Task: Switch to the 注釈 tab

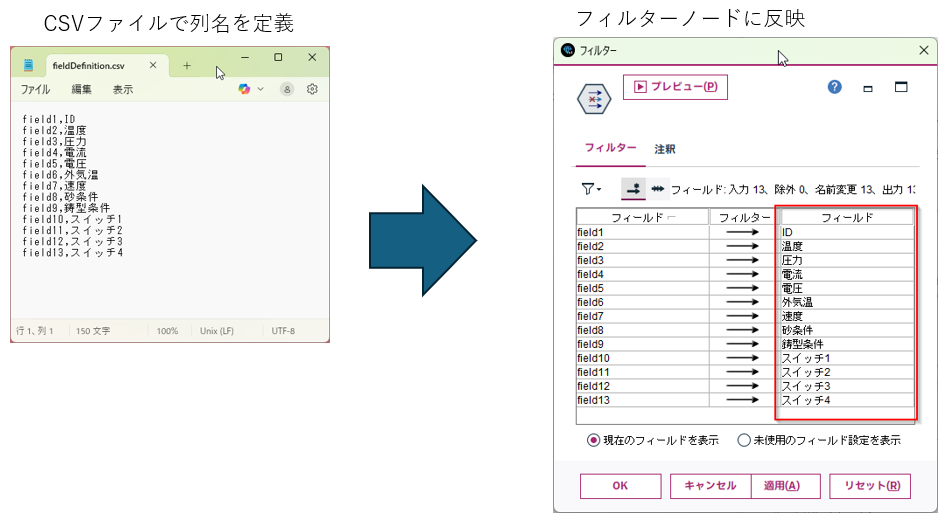Action: coord(665,149)
